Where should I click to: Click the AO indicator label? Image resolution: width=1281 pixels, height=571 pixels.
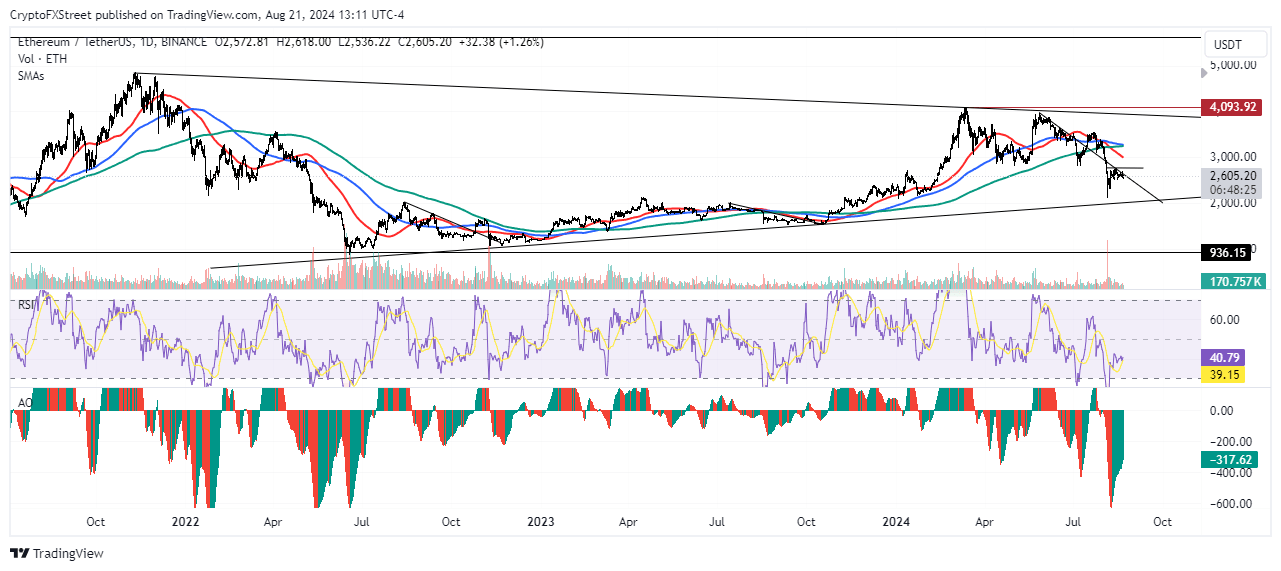[x=25, y=403]
